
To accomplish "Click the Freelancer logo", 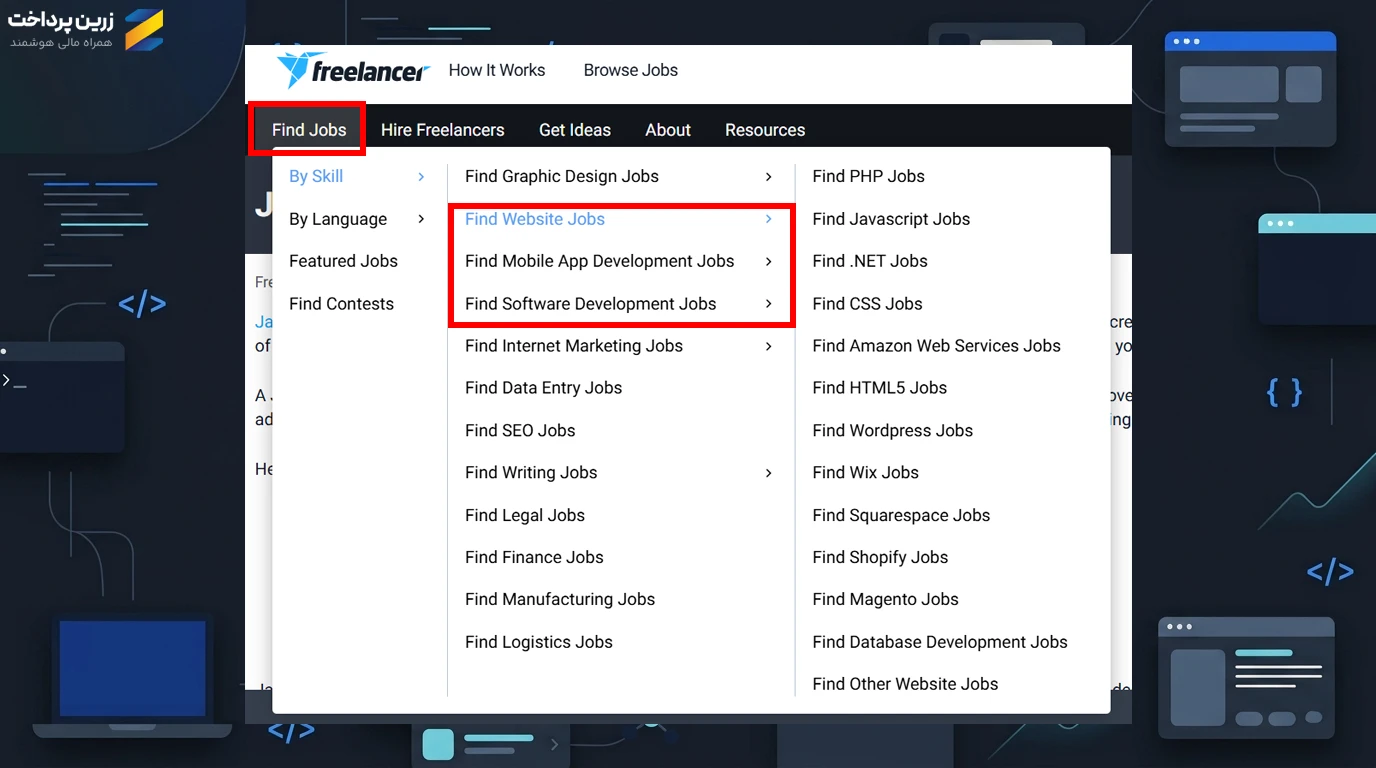I will (353, 70).
